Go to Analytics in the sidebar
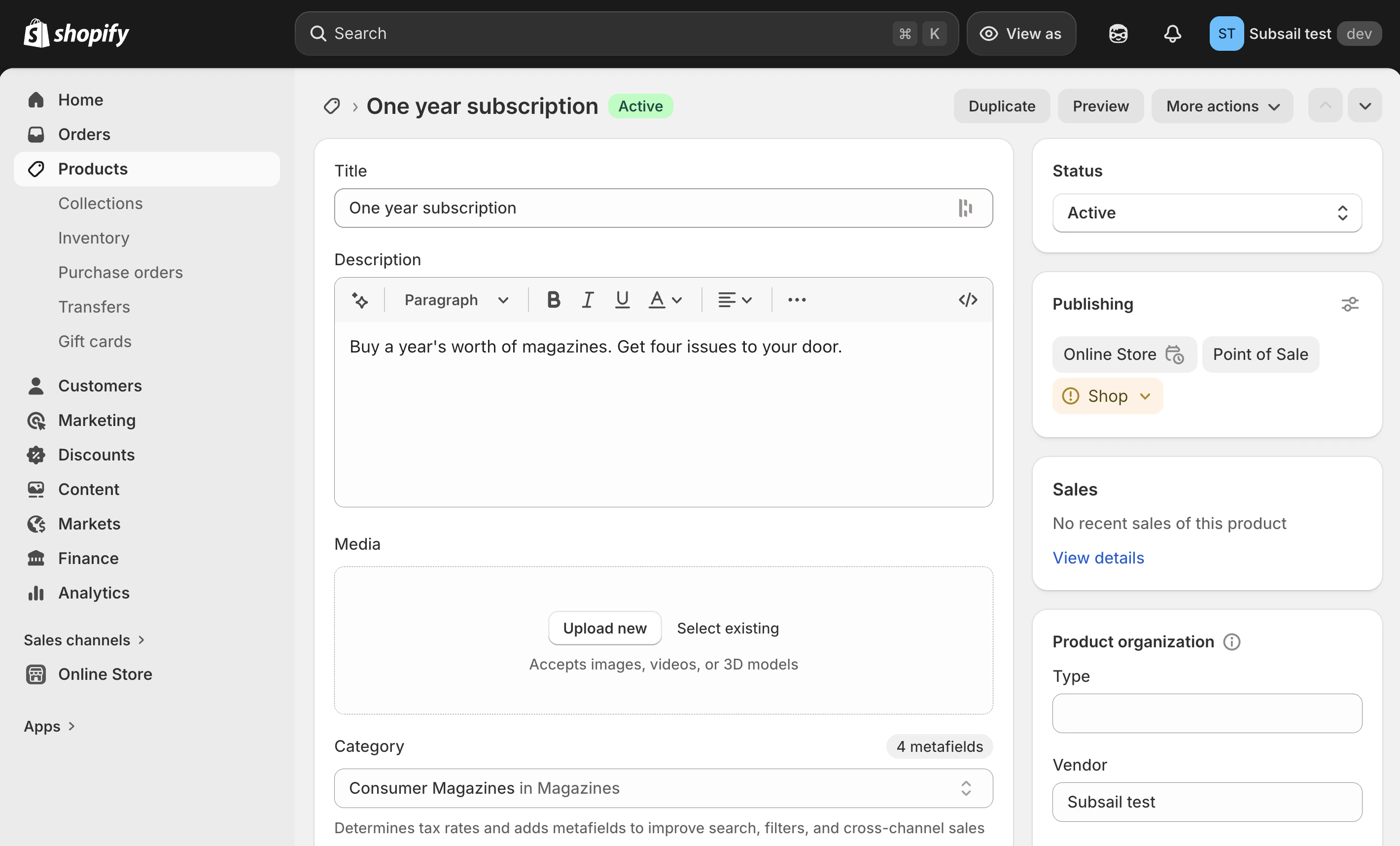The image size is (1400, 846). 94,593
